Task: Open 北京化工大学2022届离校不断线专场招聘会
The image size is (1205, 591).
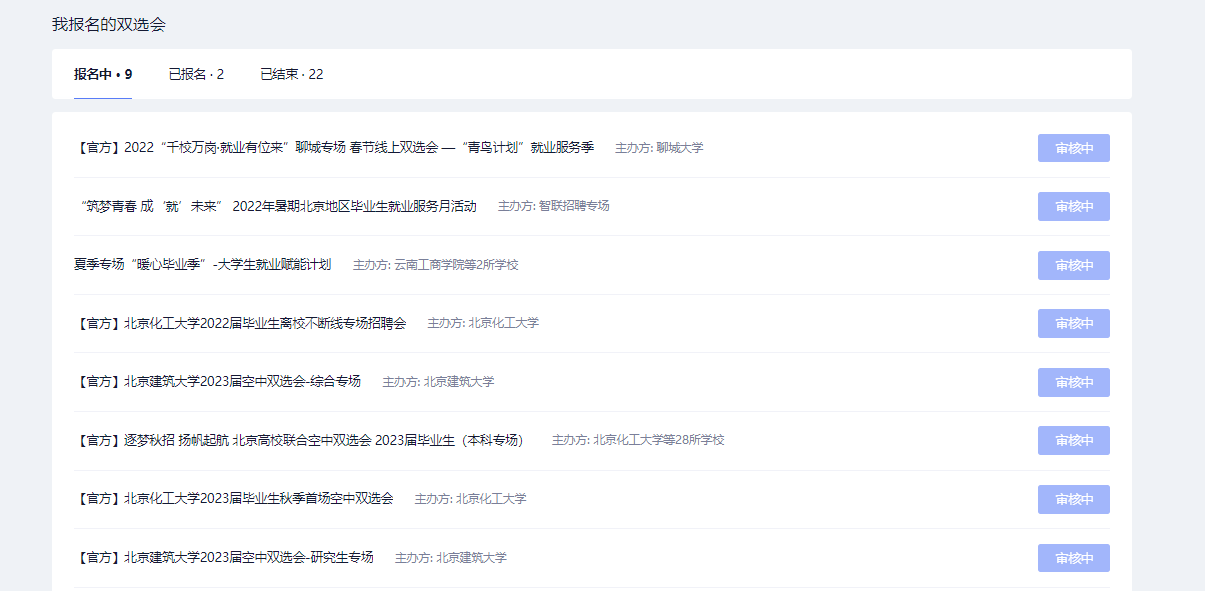Action: [241, 323]
